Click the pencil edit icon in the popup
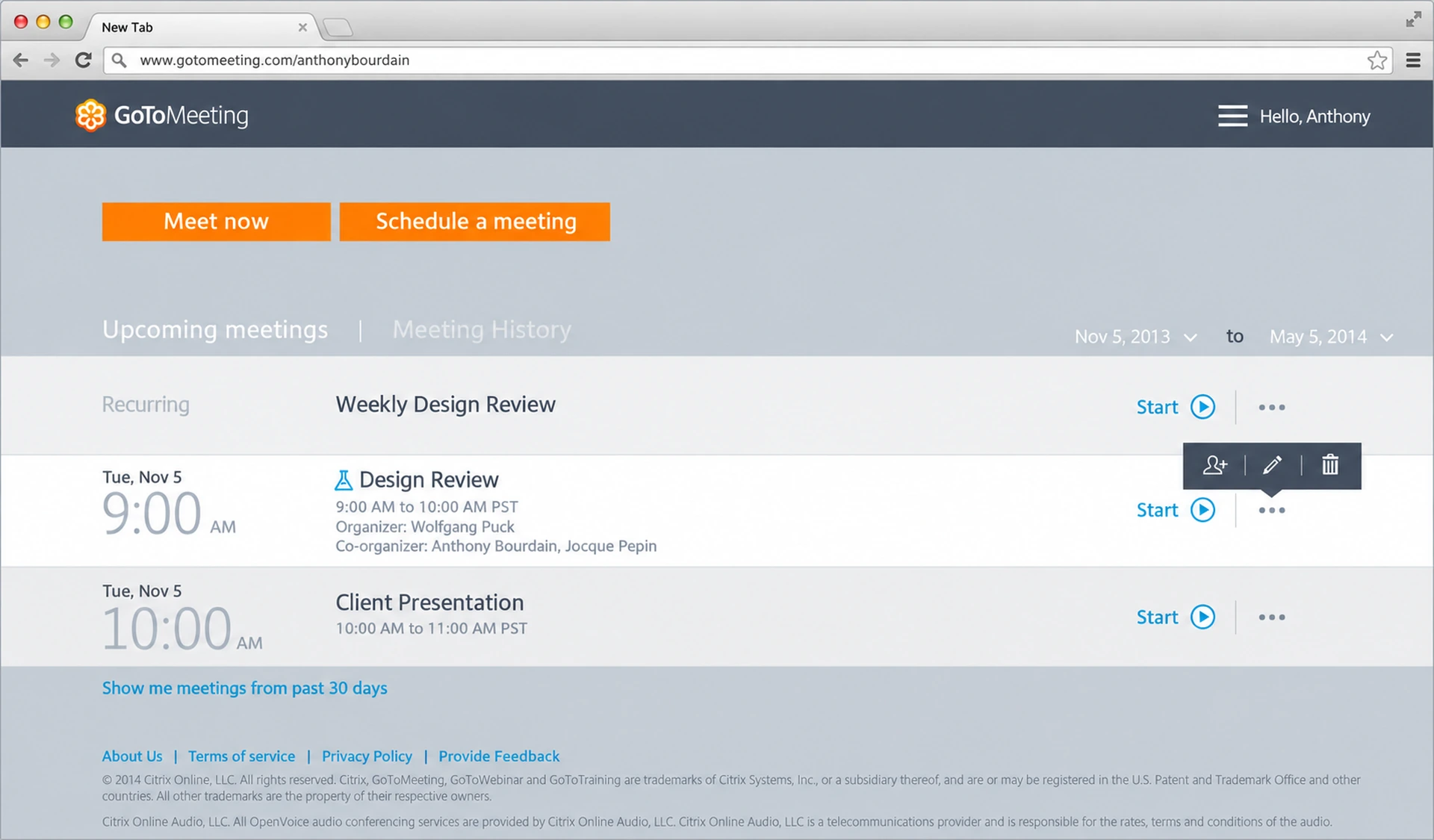Image resolution: width=1434 pixels, height=840 pixels. pyautogui.click(x=1273, y=465)
